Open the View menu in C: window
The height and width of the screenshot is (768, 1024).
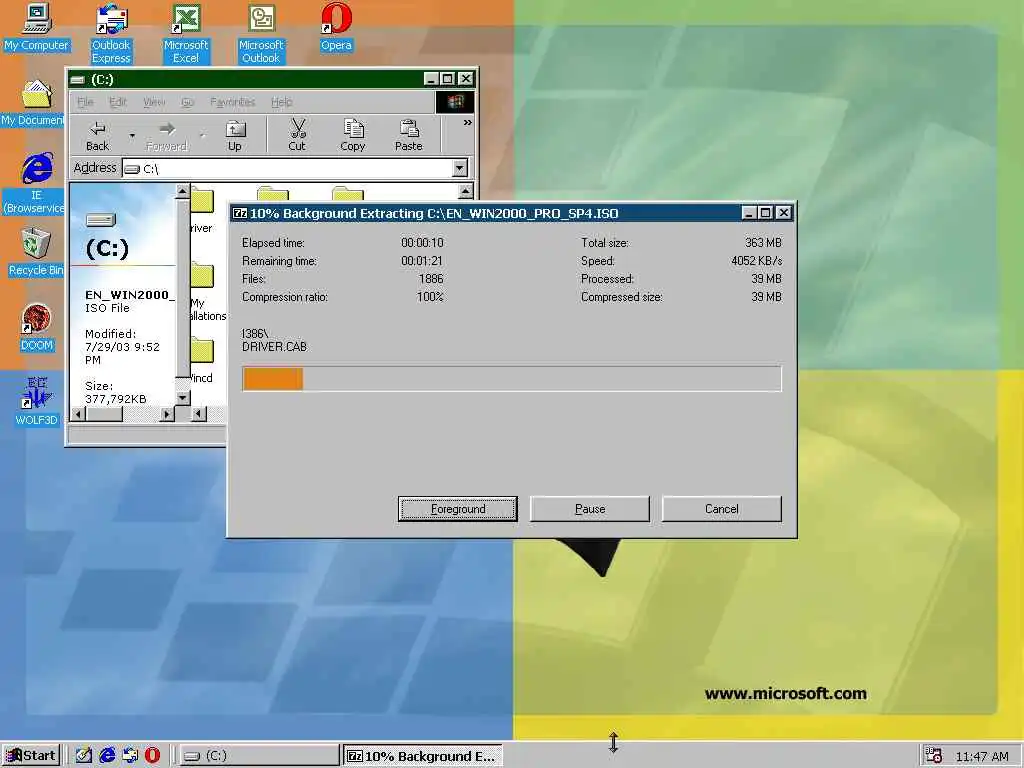point(153,102)
